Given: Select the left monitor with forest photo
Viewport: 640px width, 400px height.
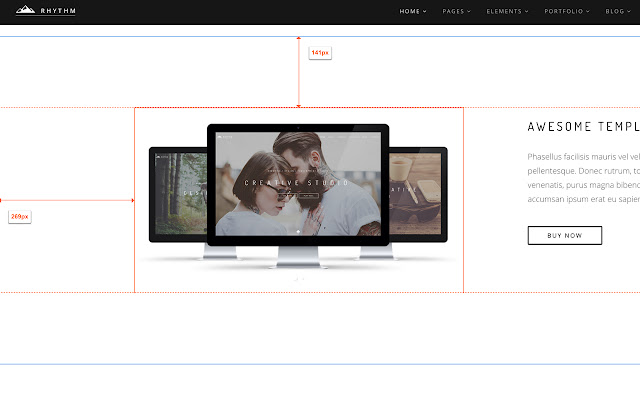Looking at the screenshot, I should (177, 193).
